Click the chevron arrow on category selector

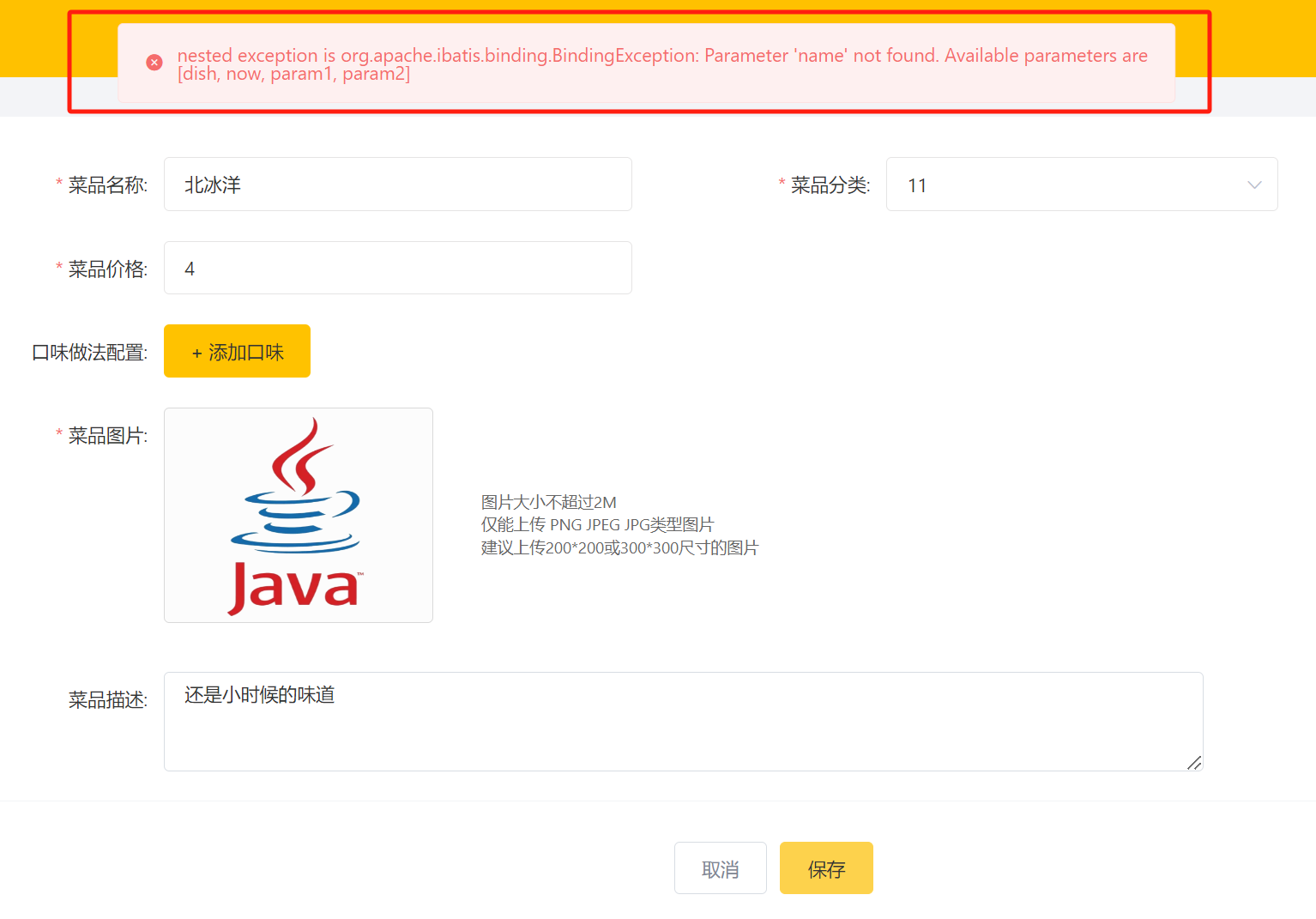point(1254,184)
